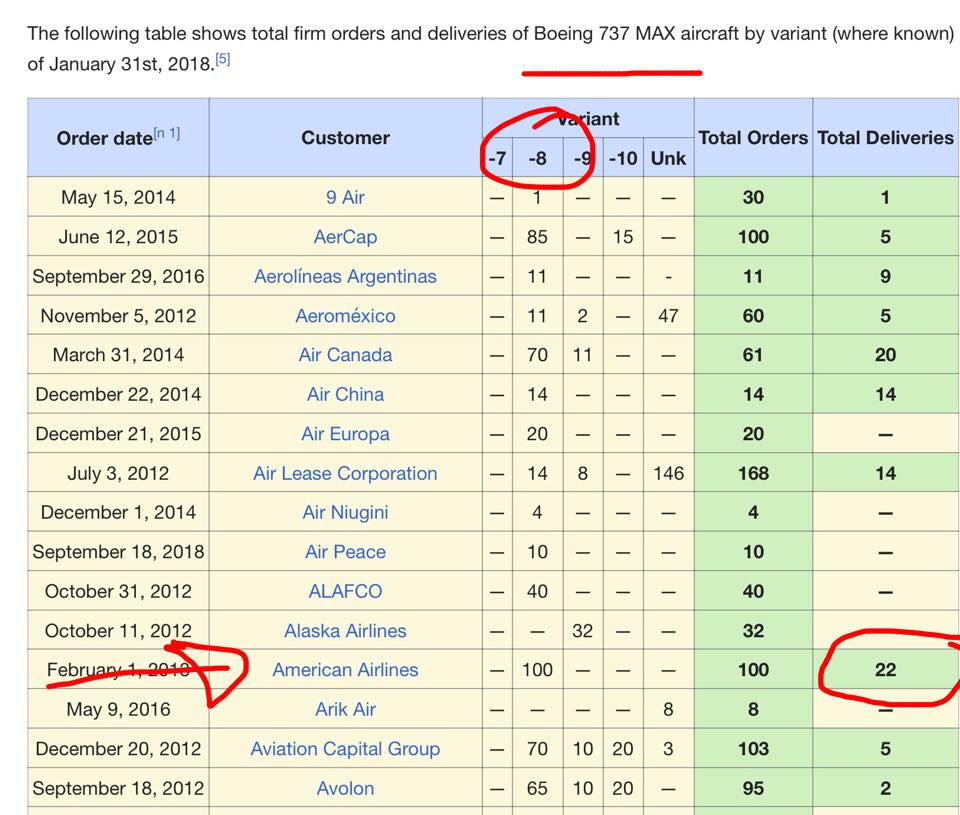This screenshot has width=960, height=815.
Task: Click Arik Air's Unk value 8
Action: click(x=669, y=710)
